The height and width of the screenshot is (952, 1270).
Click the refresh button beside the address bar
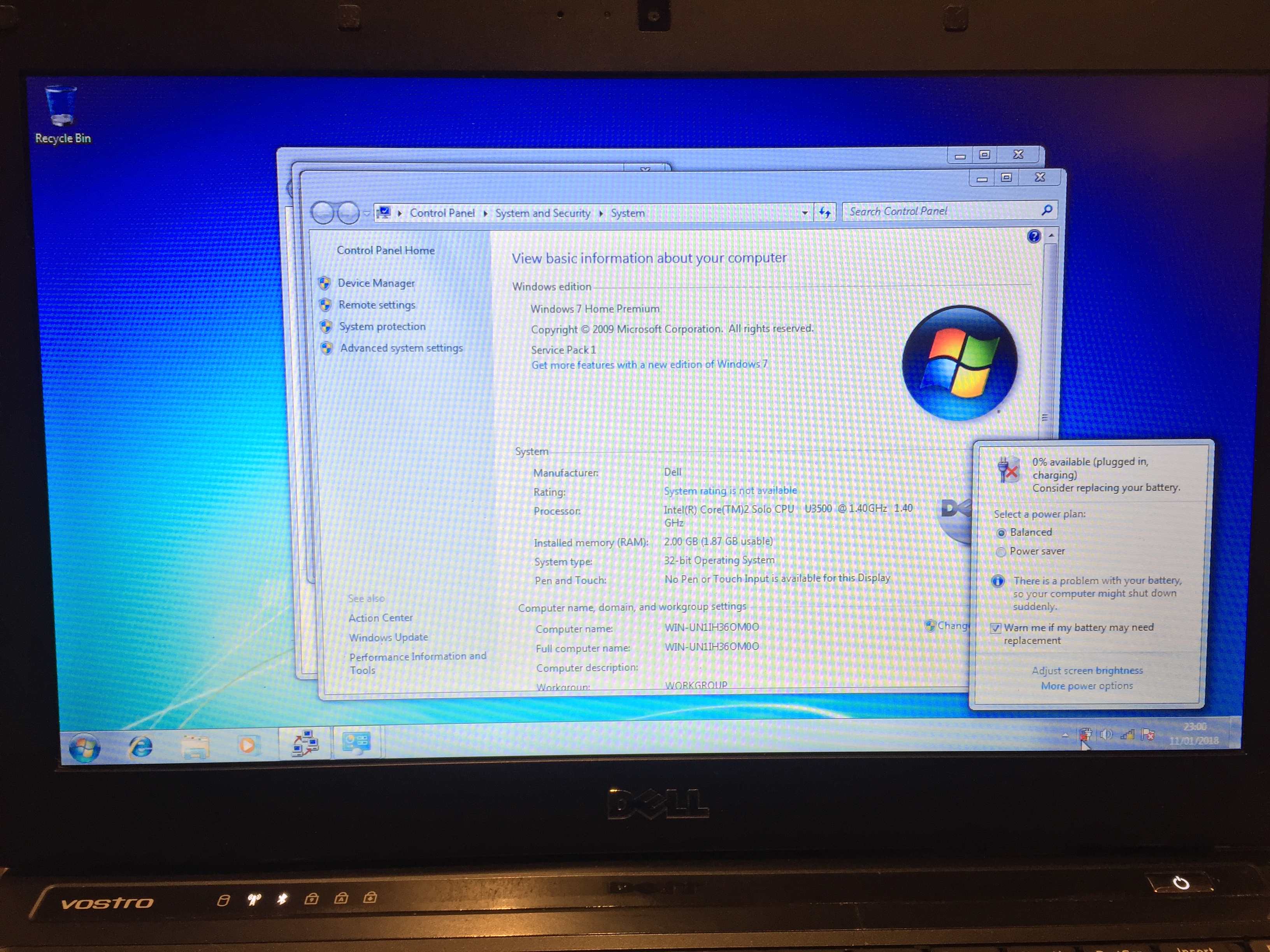point(825,213)
